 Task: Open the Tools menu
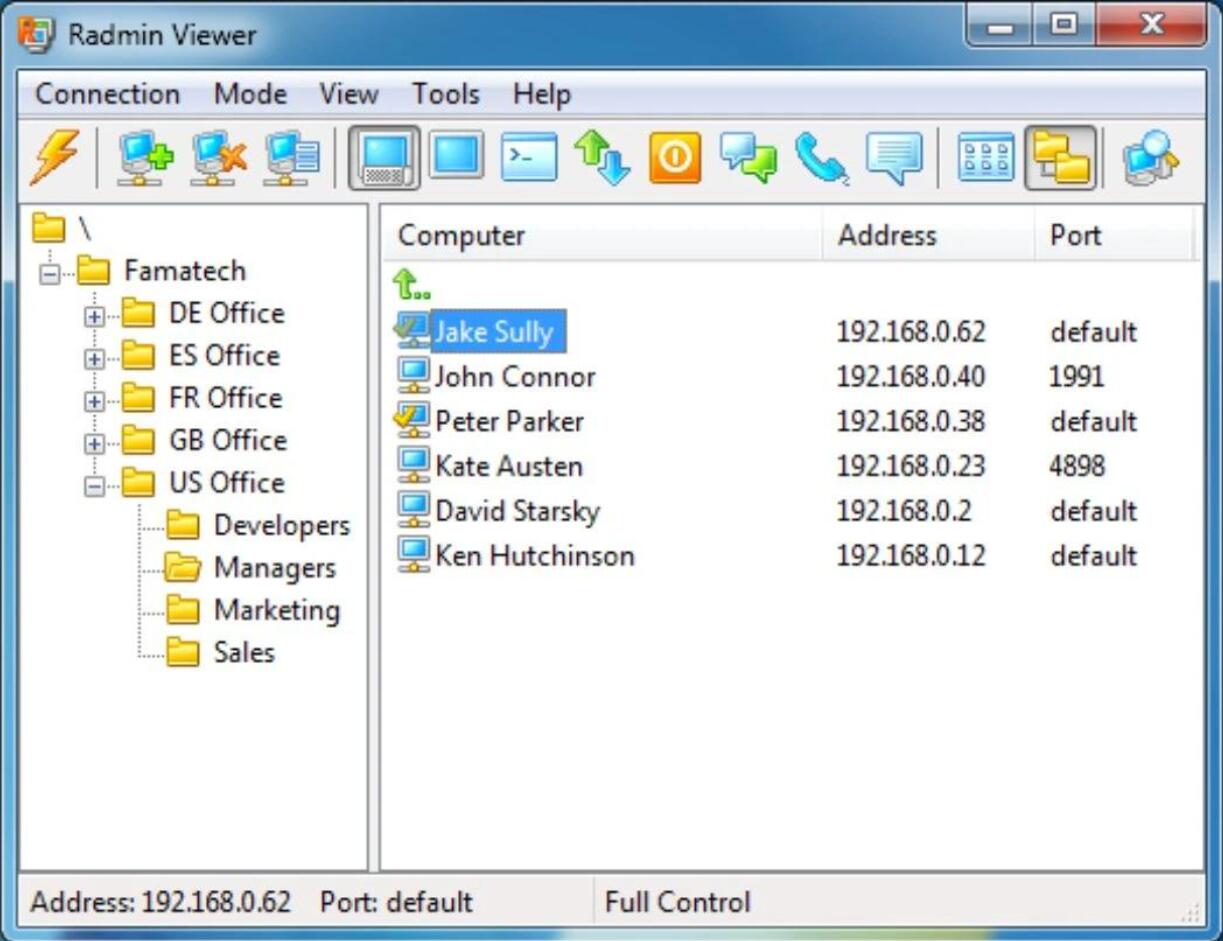[446, 94]
